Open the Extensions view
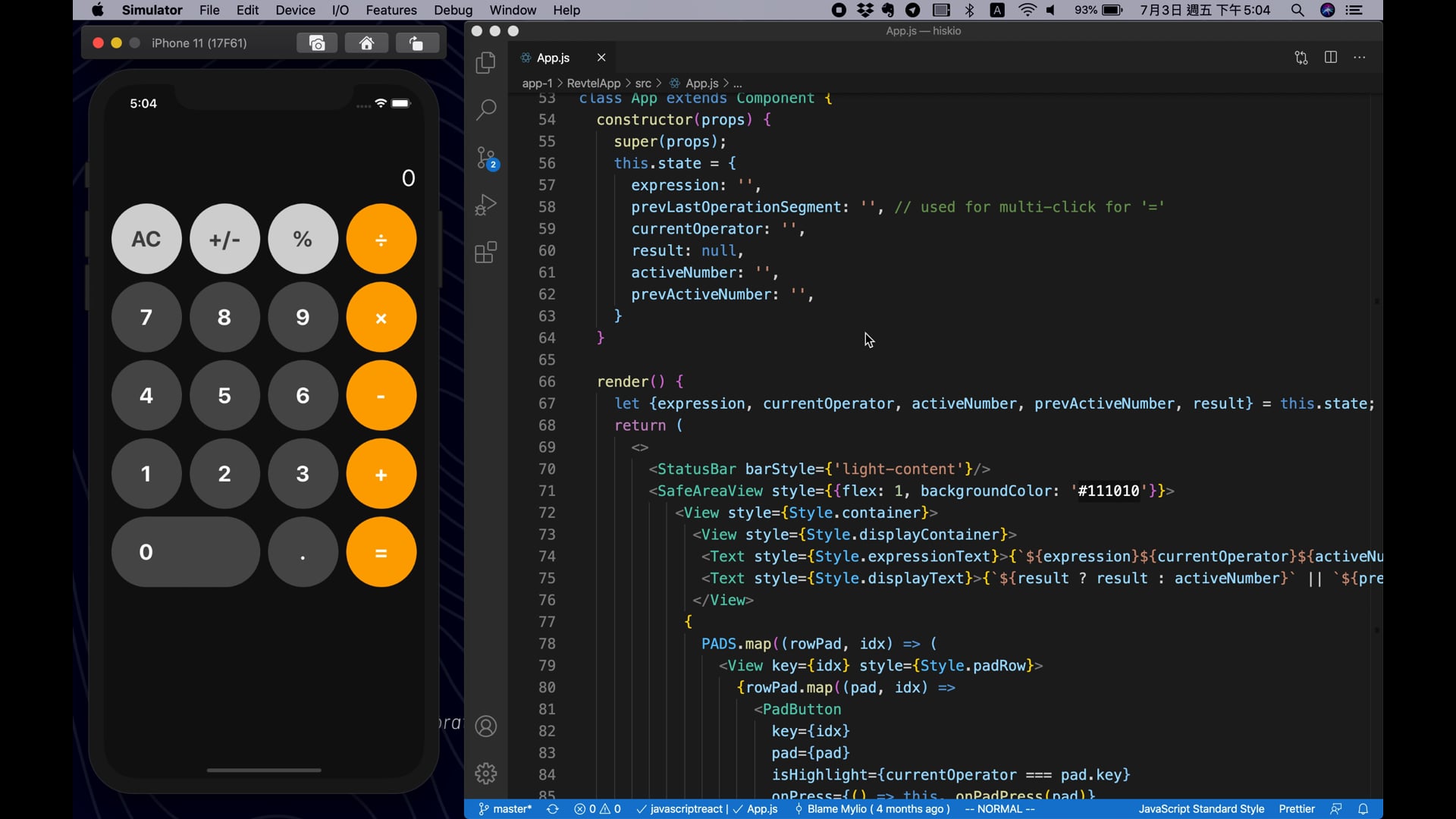 click(x=485, y=253)
